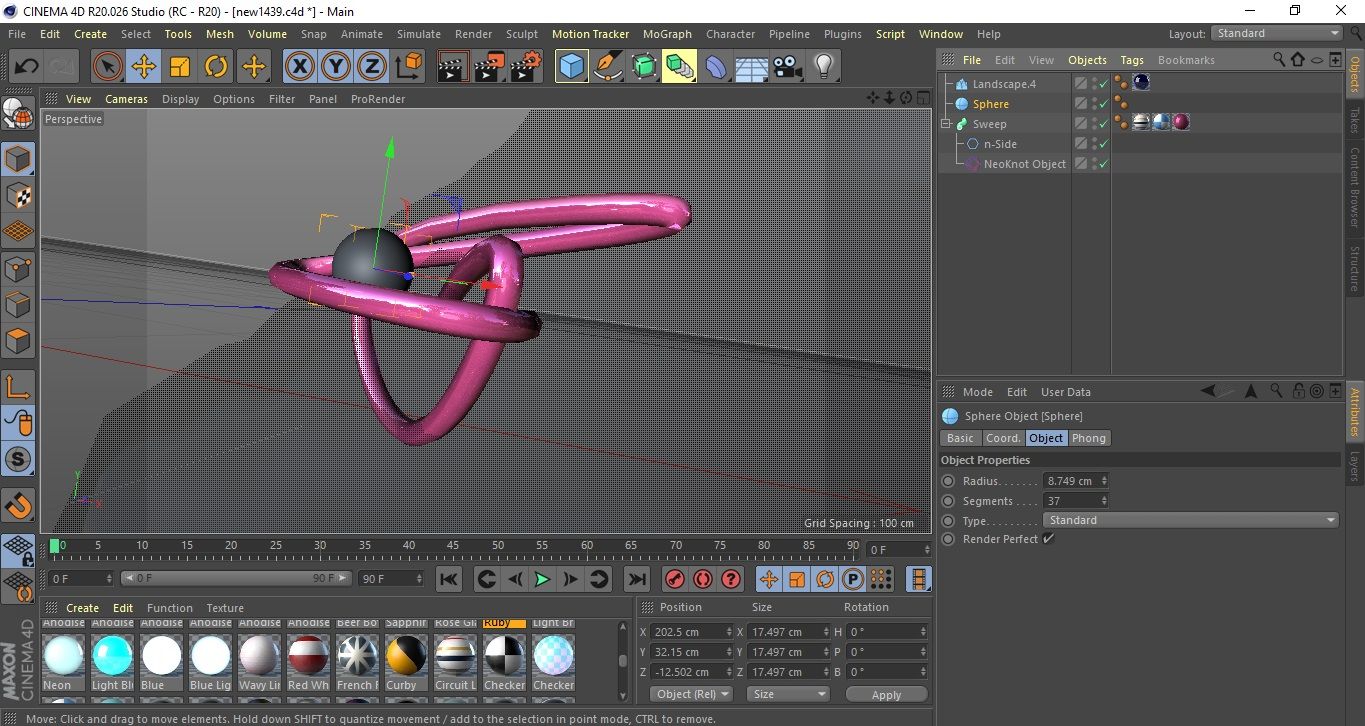
Task: Toggle the X-axis lock icon
Action: 298,67
